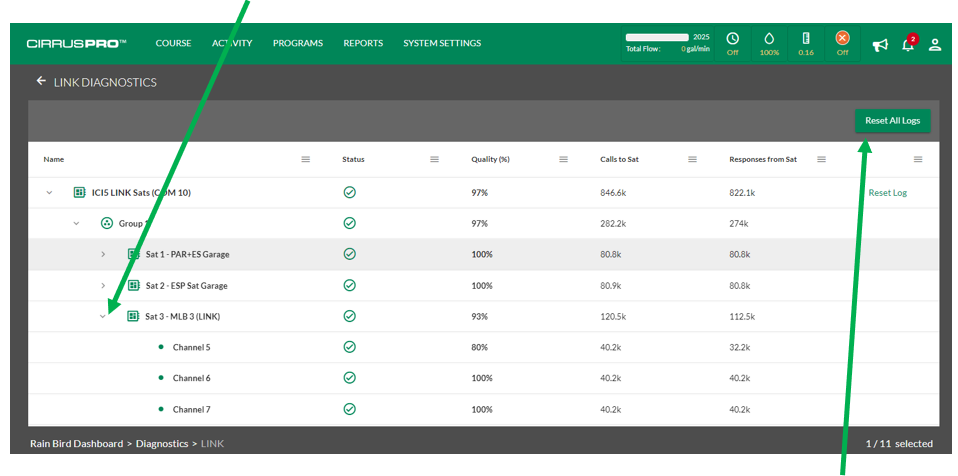Go to Diagnostics breadcrumb
The width and height of the screenshot is (958, 476).
[x=162, y=444]
